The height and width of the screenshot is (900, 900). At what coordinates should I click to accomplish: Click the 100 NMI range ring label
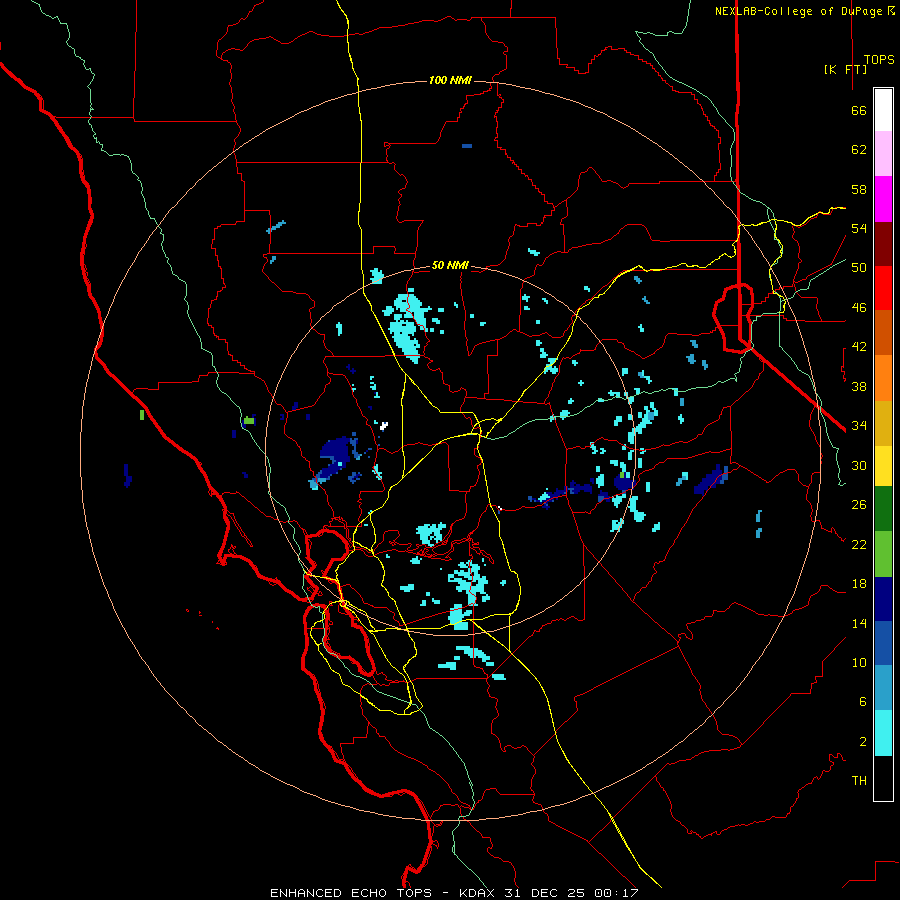click(450, 80)
